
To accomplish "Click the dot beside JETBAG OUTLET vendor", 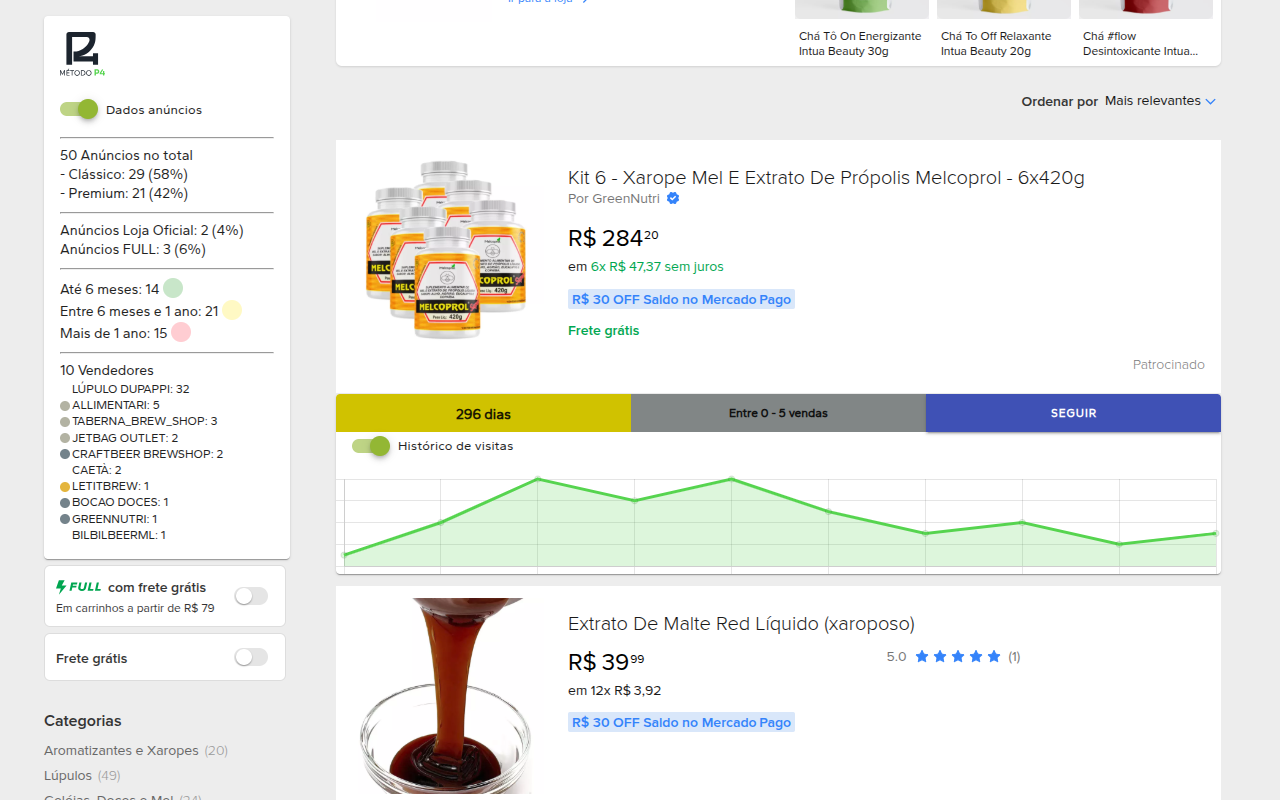I will (65, 438).
